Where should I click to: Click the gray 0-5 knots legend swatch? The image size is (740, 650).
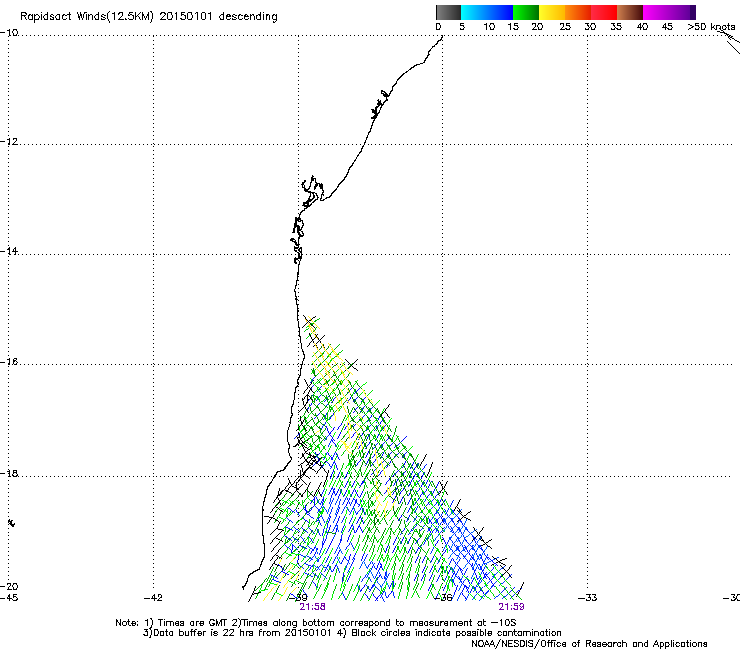coord(448,12)
